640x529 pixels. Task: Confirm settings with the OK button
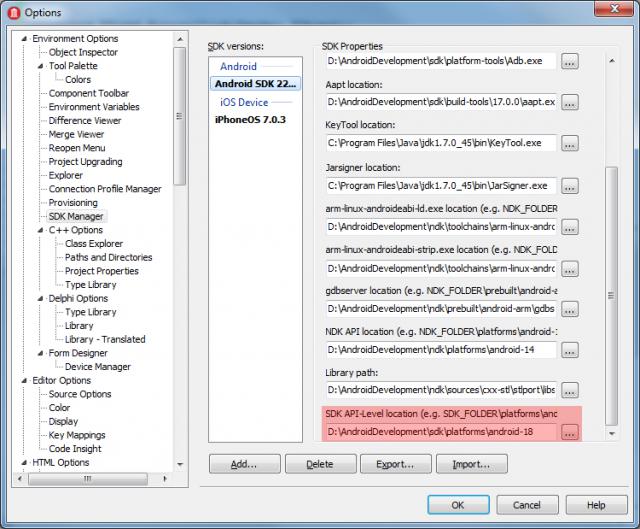click(x=458, y=505)
